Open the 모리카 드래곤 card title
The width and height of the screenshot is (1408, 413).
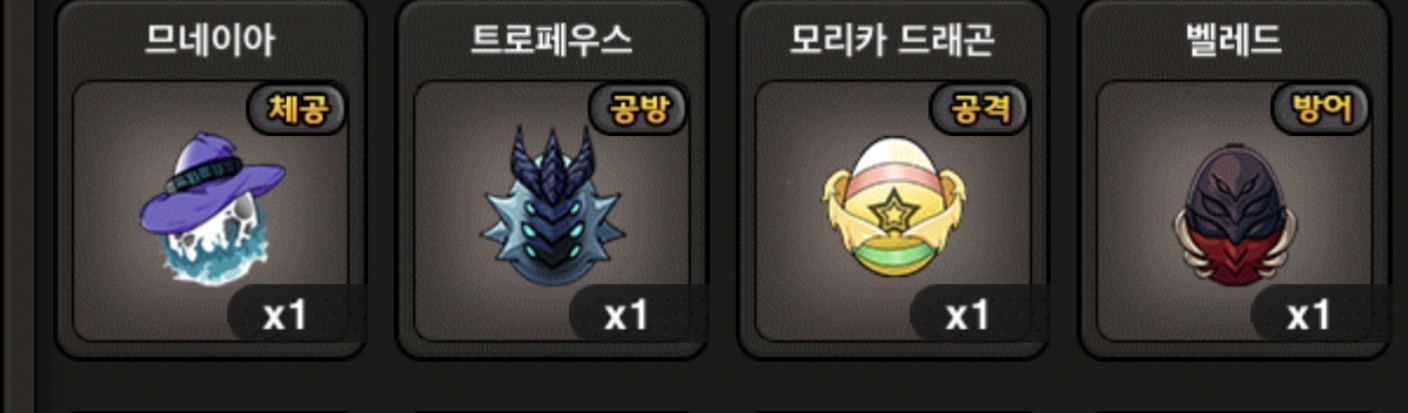click(x=892, y=40)
